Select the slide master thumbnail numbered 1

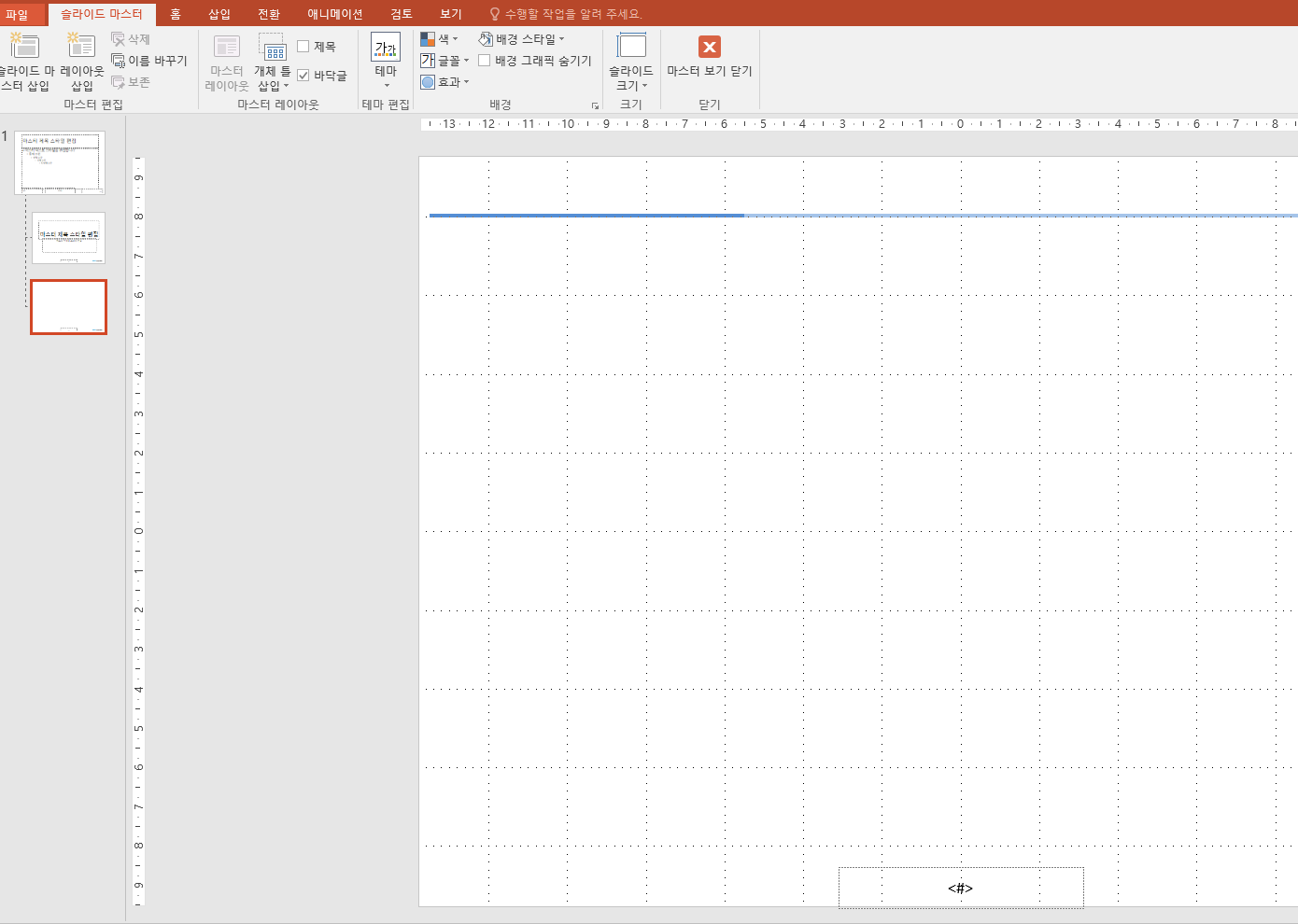tap(60, 162)
